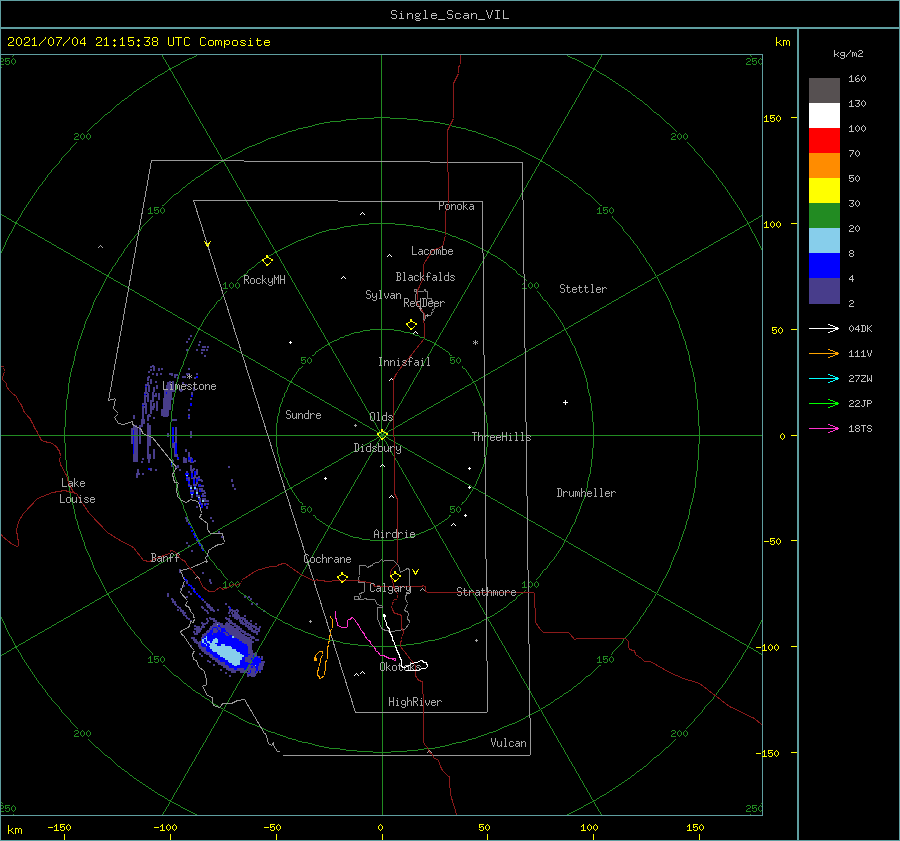Click the yellow diamond marker south of RedDeer
The height and width of the screenshot is (841, 900).
coord(411,325)
